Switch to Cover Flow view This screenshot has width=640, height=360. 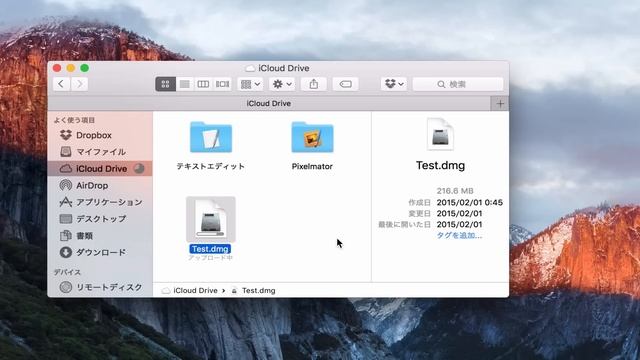tap(222, 84)
